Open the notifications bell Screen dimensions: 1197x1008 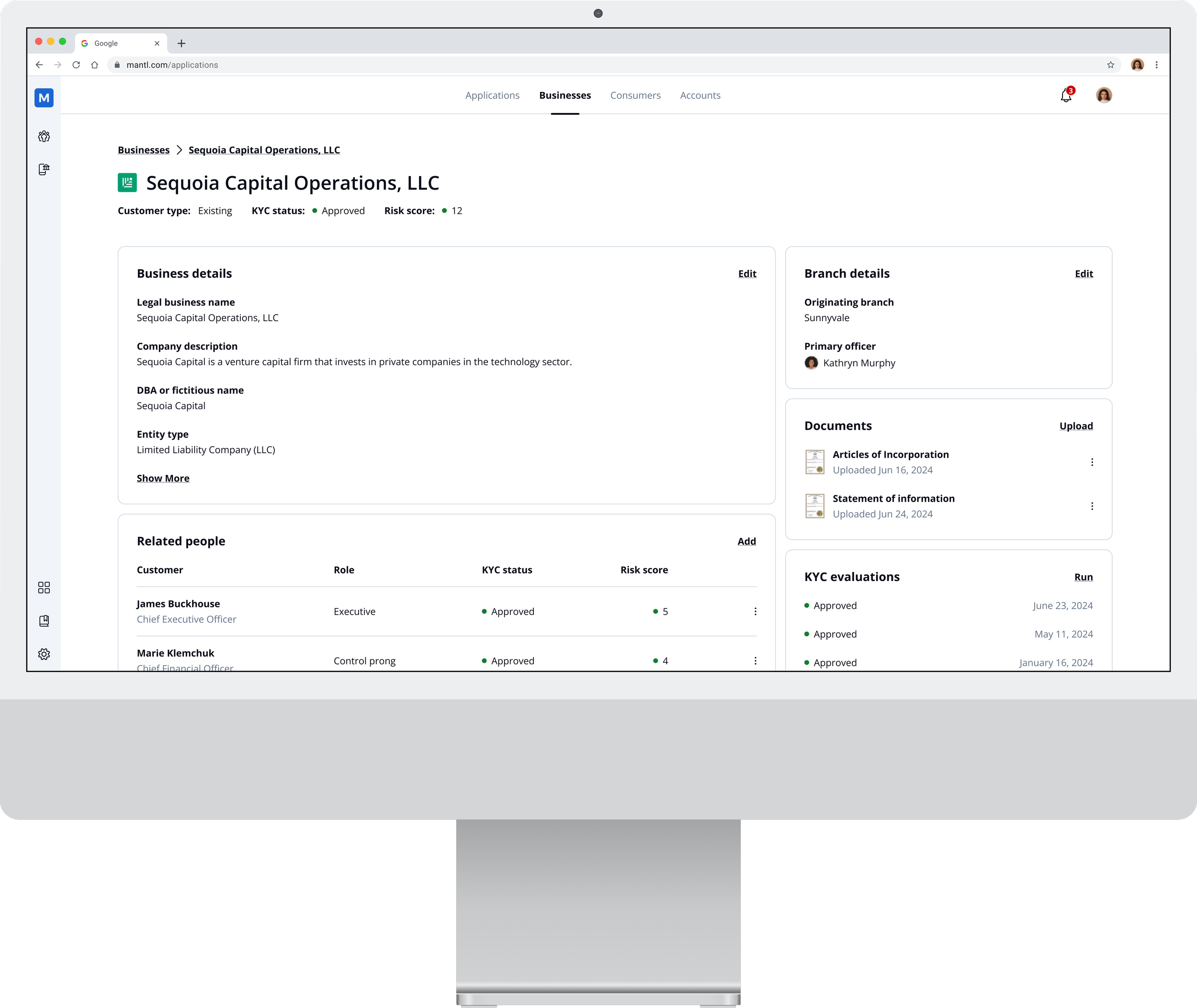tap(1066, 95)
